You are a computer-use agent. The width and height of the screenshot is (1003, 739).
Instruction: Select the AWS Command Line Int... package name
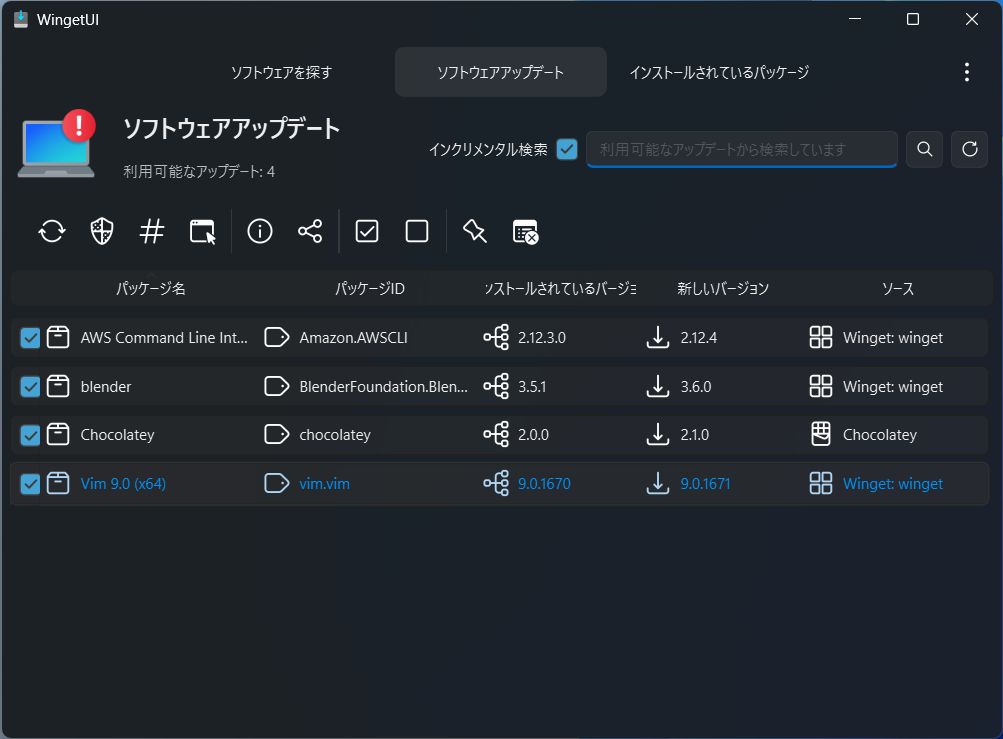(x=164, y=337)
